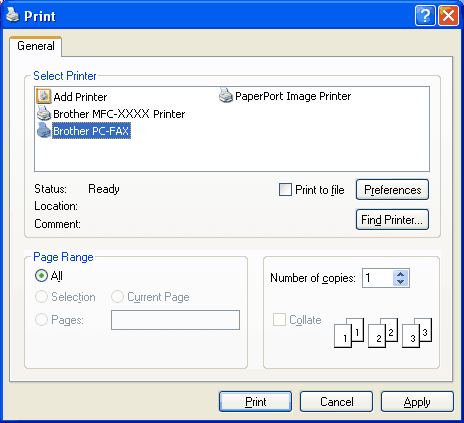The height and width of the screenshot is (423, 464).
Task: Click the Help question mark icon
Action: [x=425, y=15]
